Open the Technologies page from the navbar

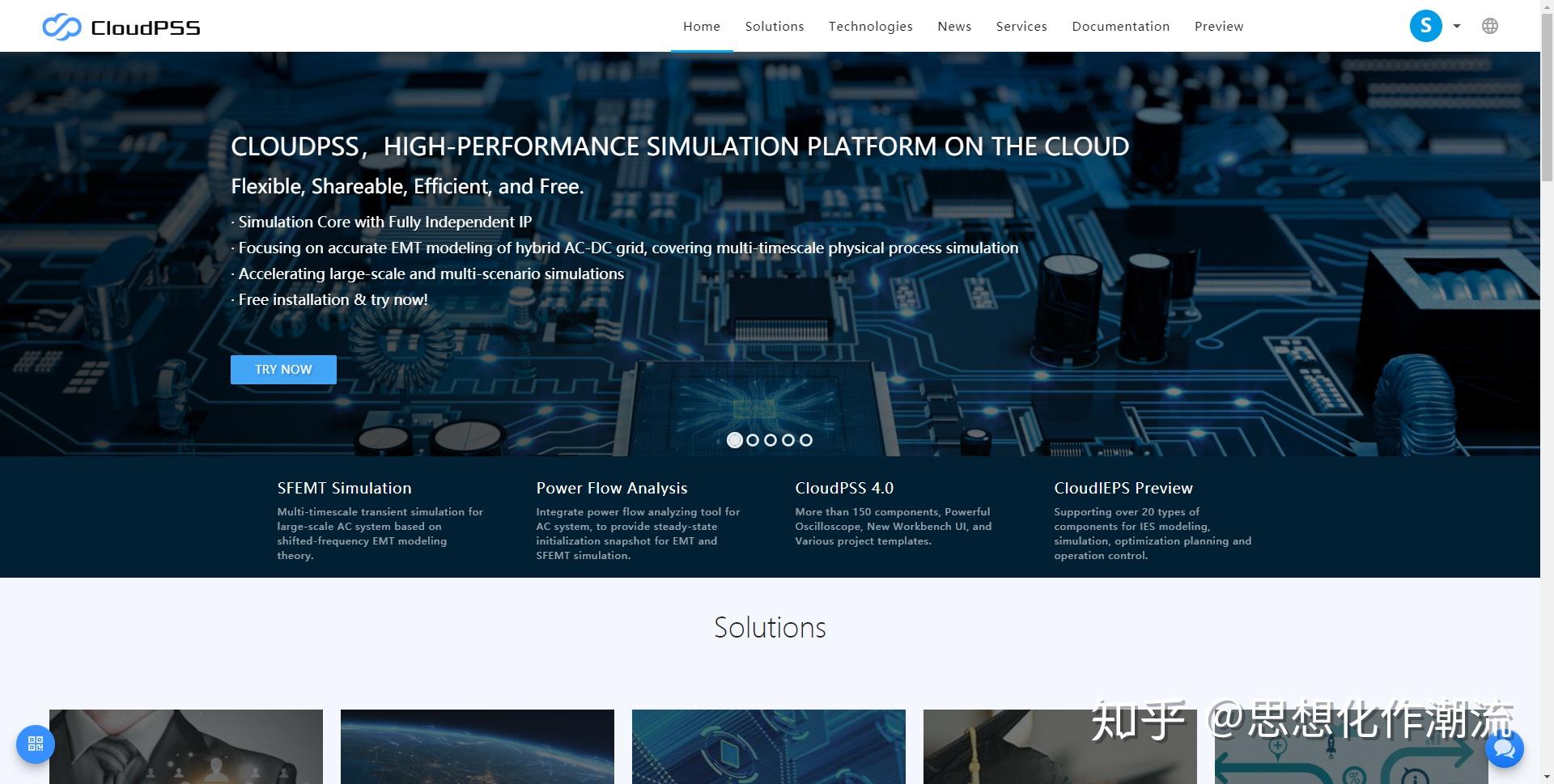click(x=869, y=26)
